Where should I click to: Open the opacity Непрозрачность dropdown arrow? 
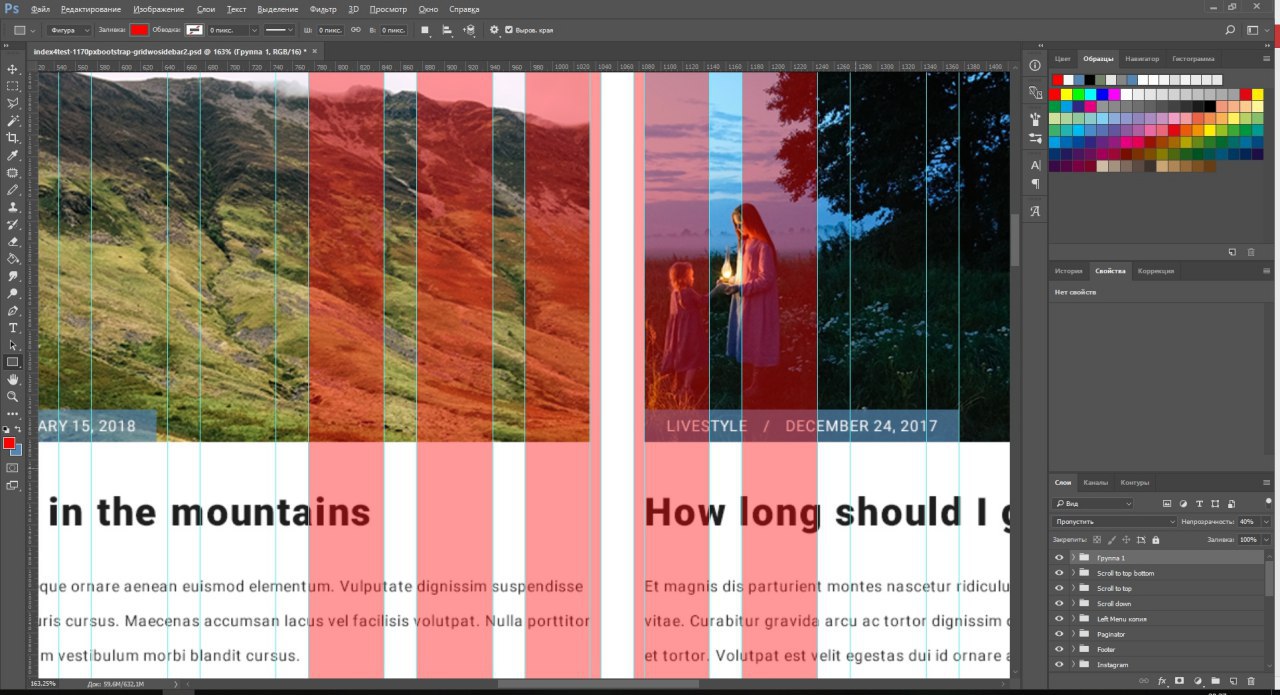tap(1266, 522)
